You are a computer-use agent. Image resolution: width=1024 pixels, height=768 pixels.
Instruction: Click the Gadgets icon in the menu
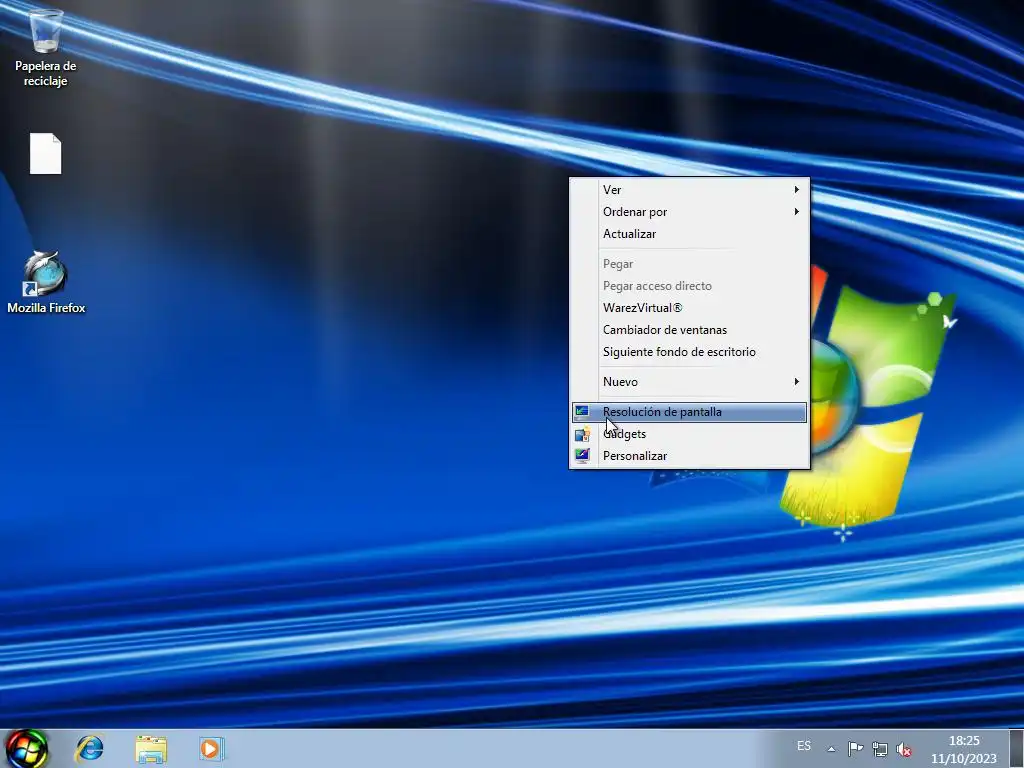click(x=582, y=434)
